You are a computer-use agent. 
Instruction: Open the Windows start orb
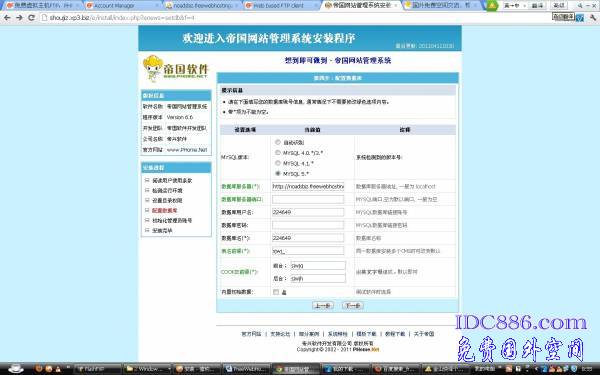coord(15,368)
